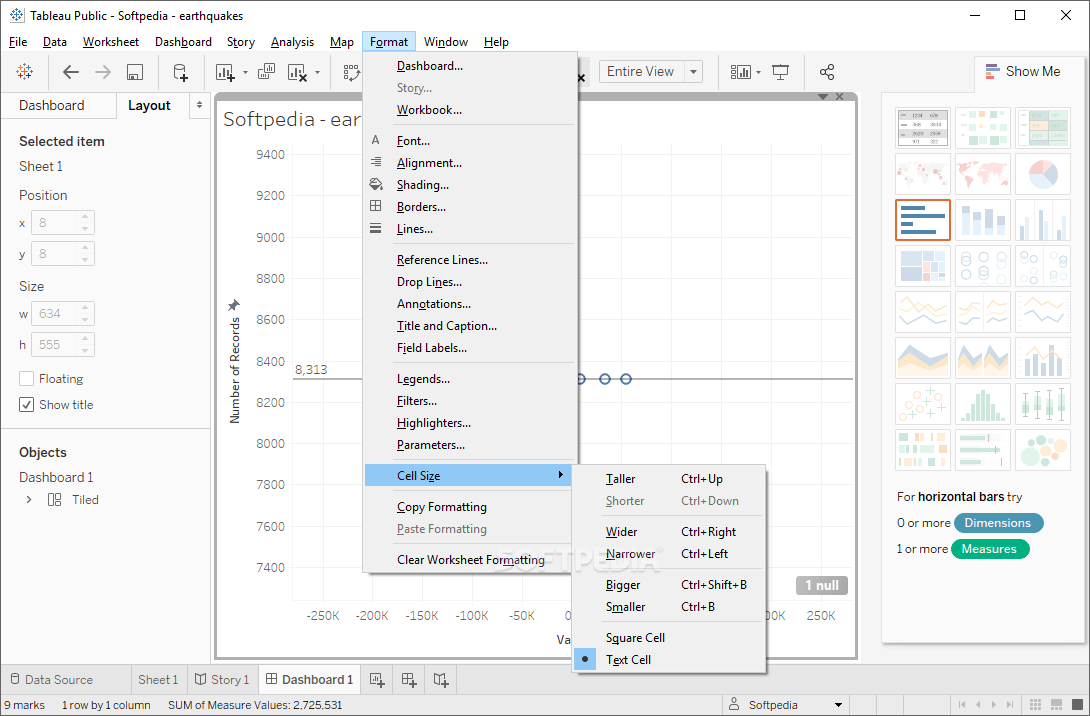
Task: Choose Borders... from Format menu
Action: coord(421,207)
